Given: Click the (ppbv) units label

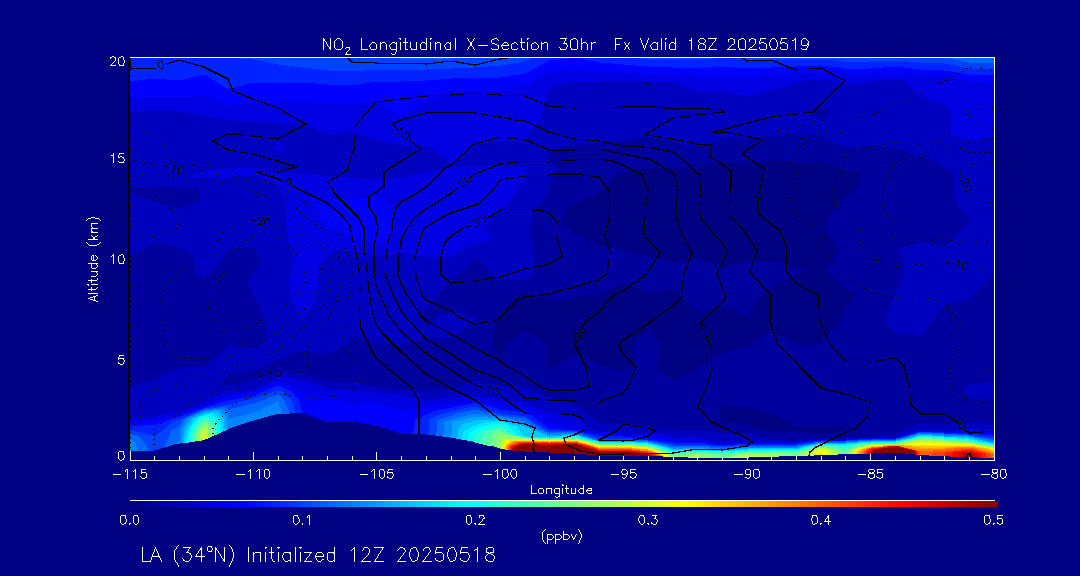Looking at the screenshot, I should coord(561,538).
